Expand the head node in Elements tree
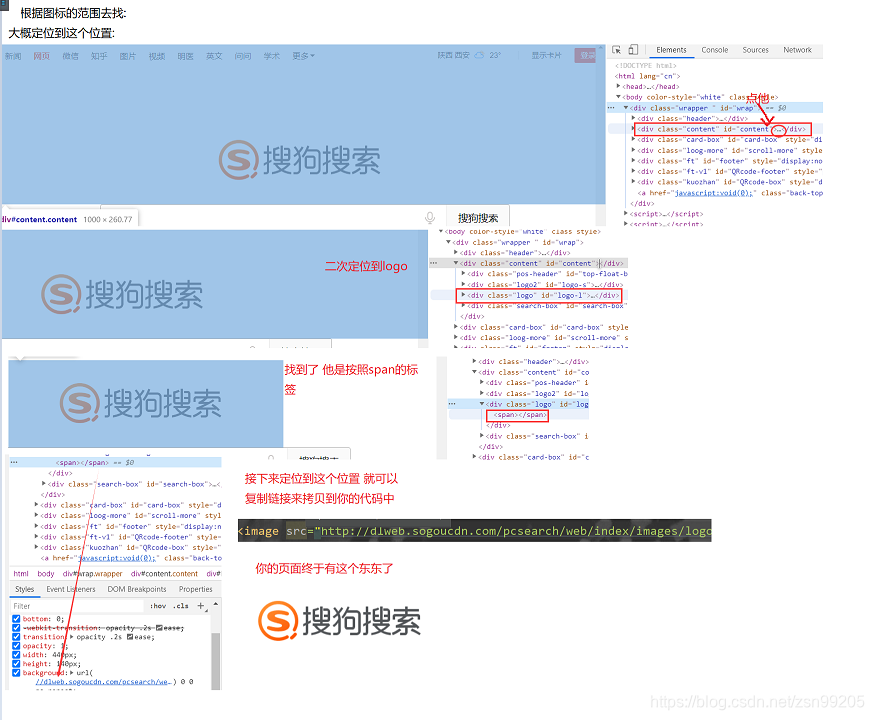This screenshot has width=874, height=720. click(x=619, y=86)
